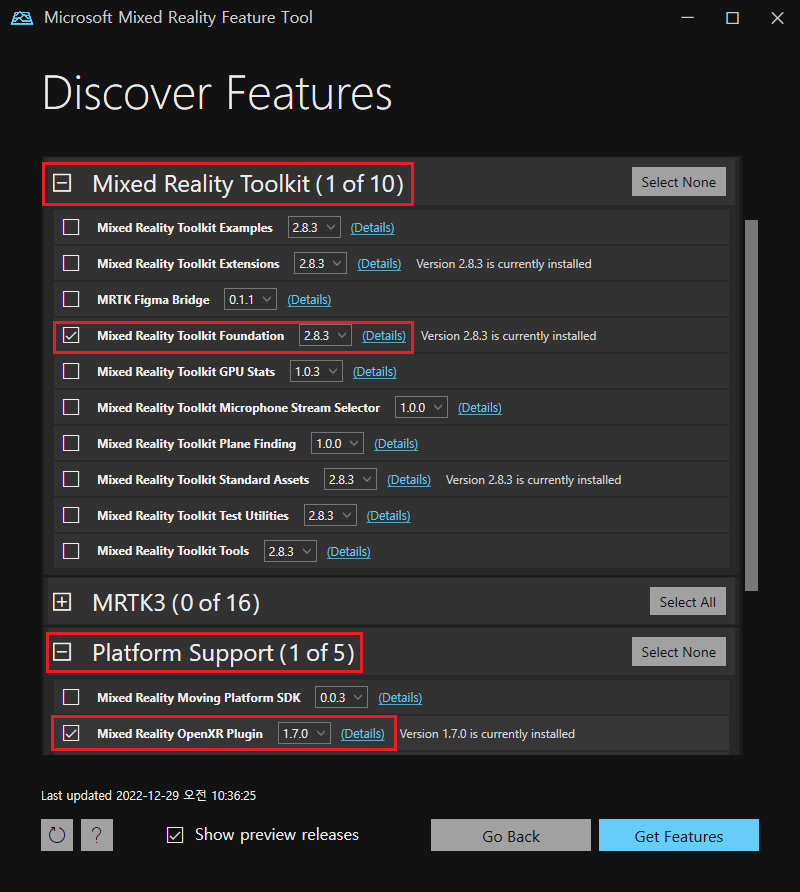Click the Discover Features page heading

click(x=217, y=93)
